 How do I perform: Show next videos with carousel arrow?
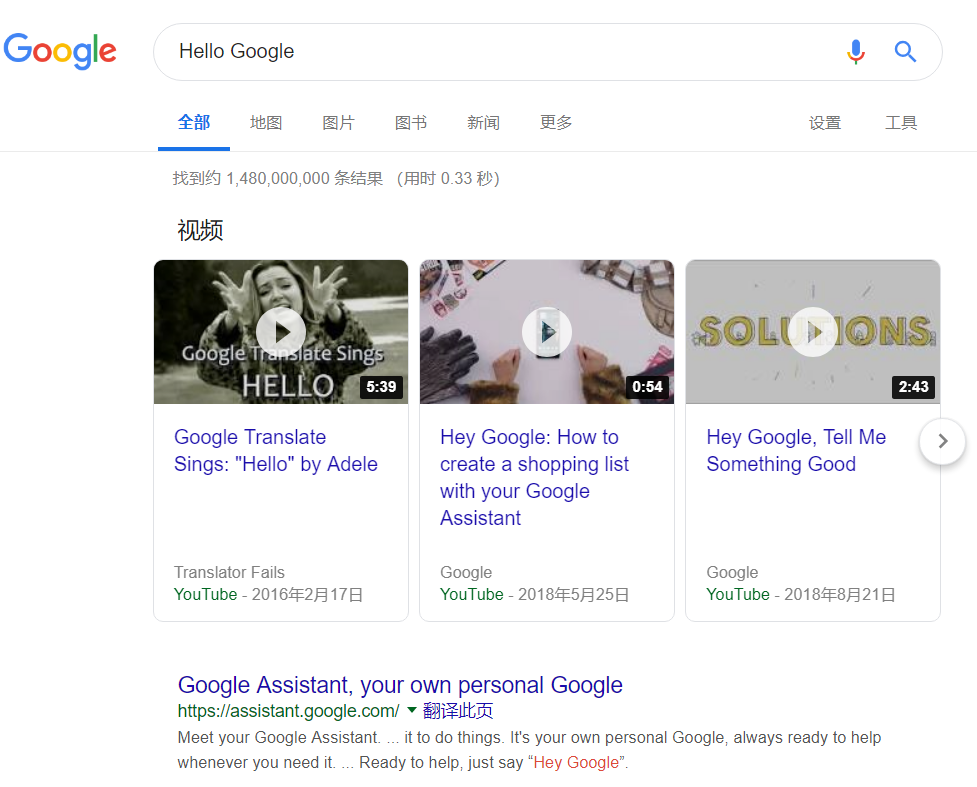point(942,441)
